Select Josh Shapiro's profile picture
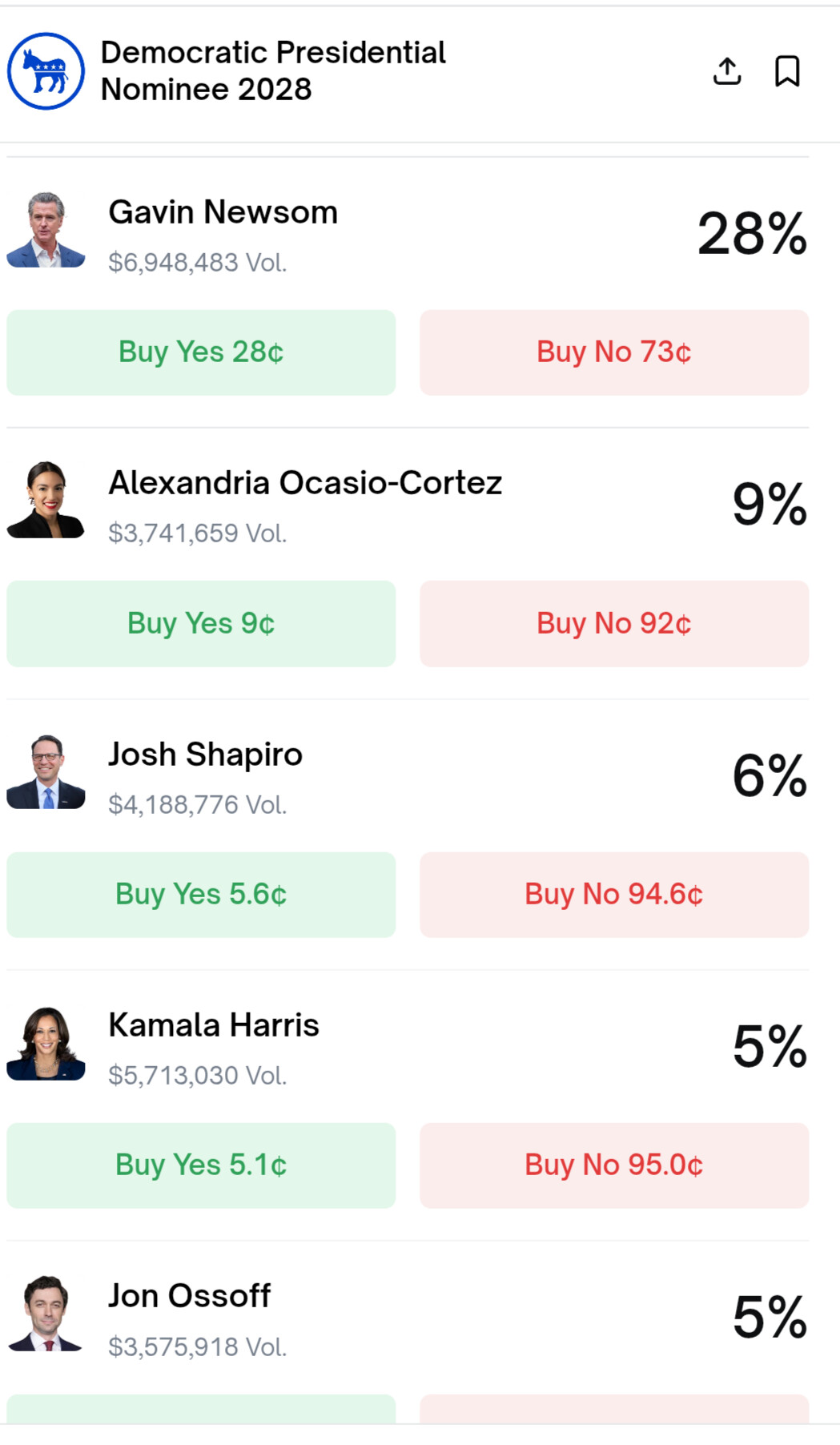This screenshot has width=840, height=1445. pyautogui.click(x=46, y=771)
